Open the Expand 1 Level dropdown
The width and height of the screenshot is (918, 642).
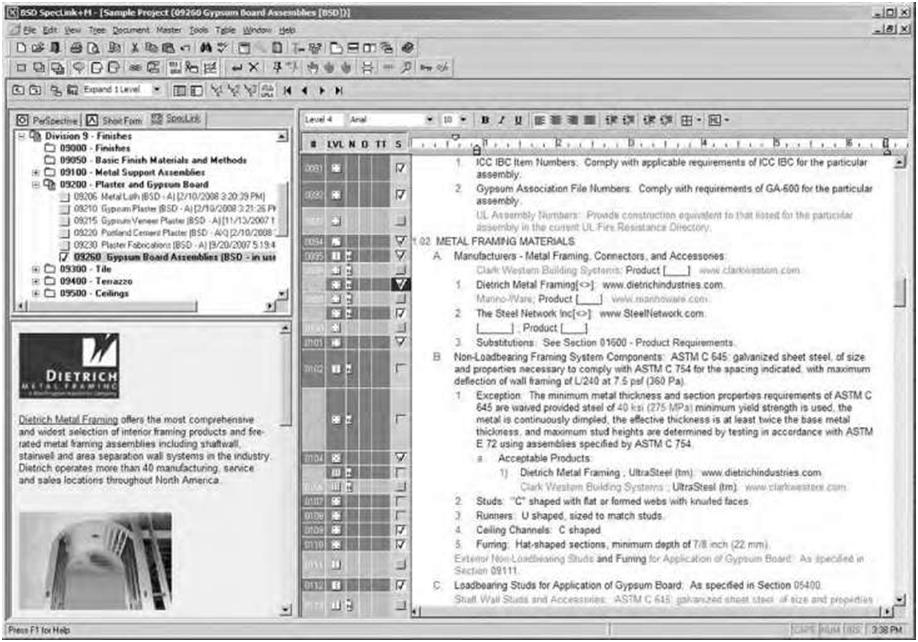pos(156,90)
